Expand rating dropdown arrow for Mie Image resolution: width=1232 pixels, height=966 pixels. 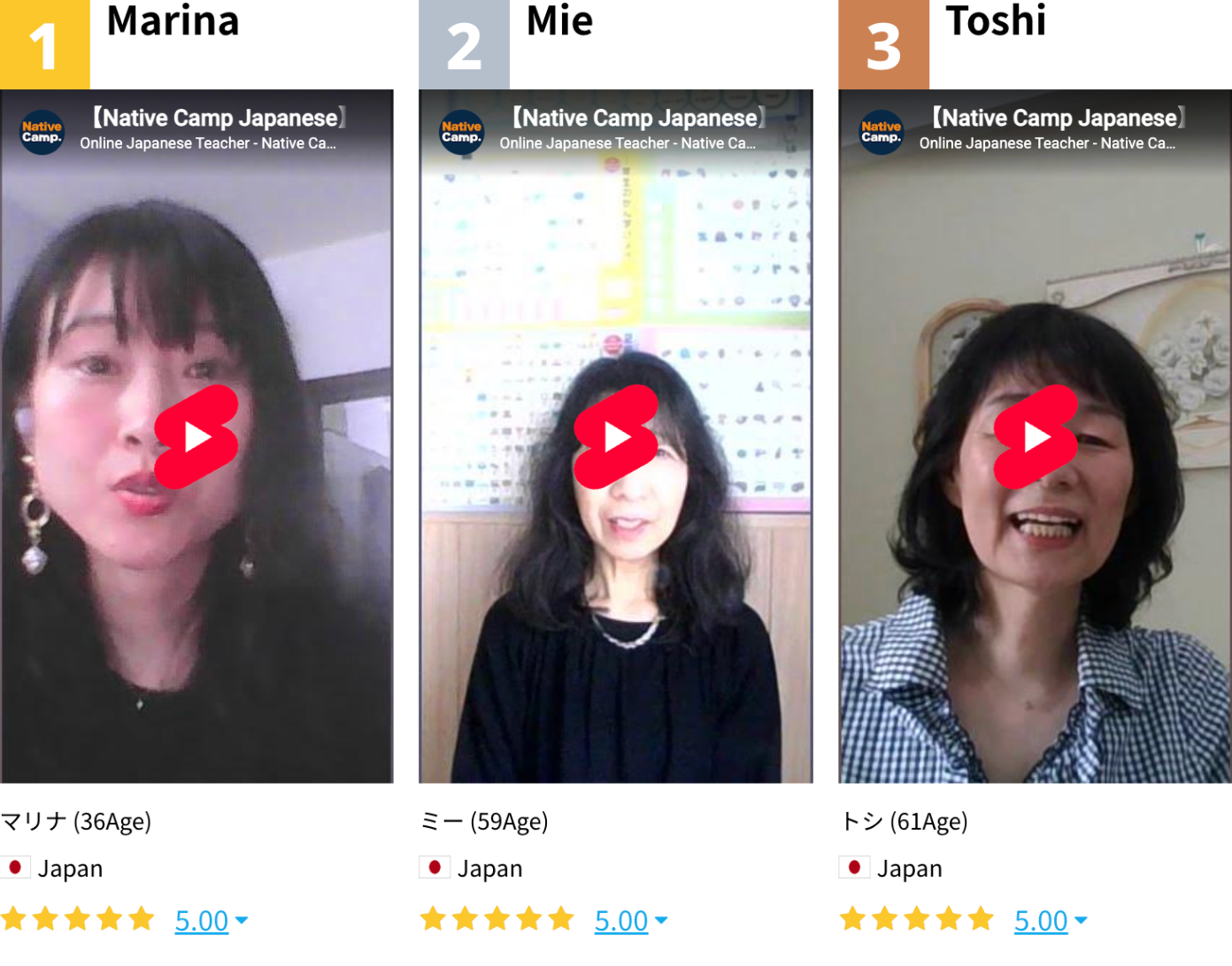point(661,921)
